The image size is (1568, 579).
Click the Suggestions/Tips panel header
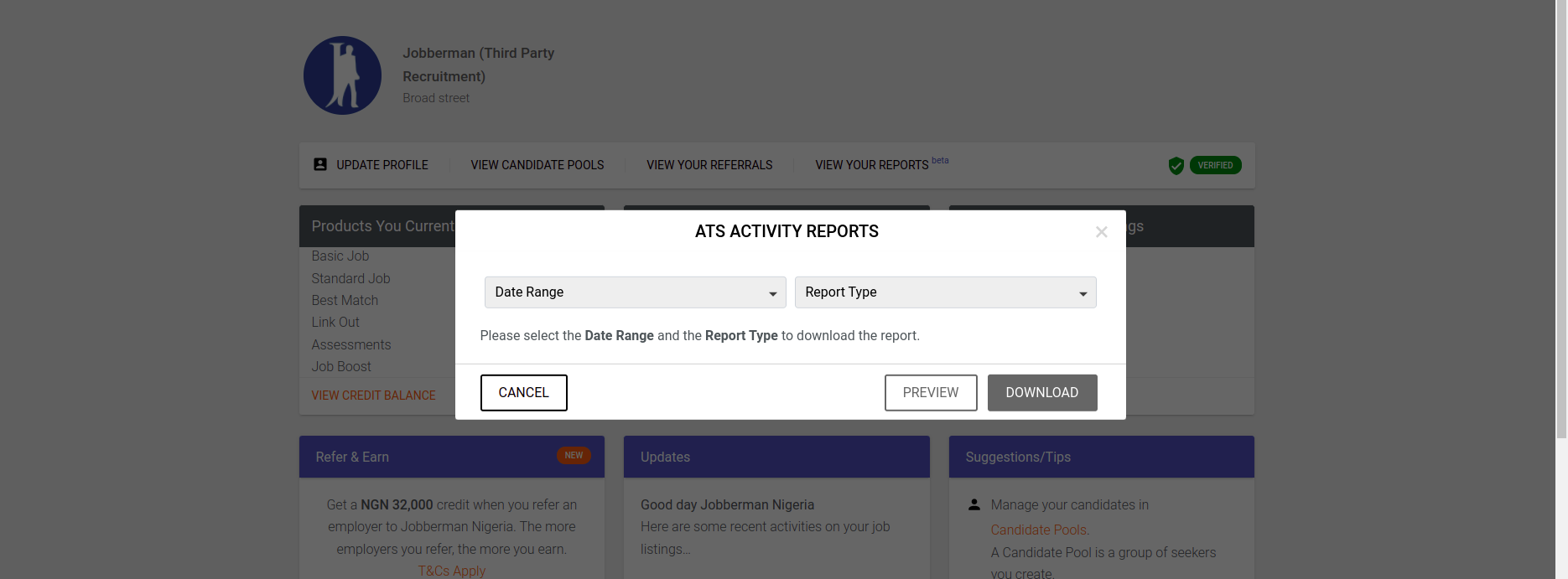pyautogui.click(x=1101, y=457)
